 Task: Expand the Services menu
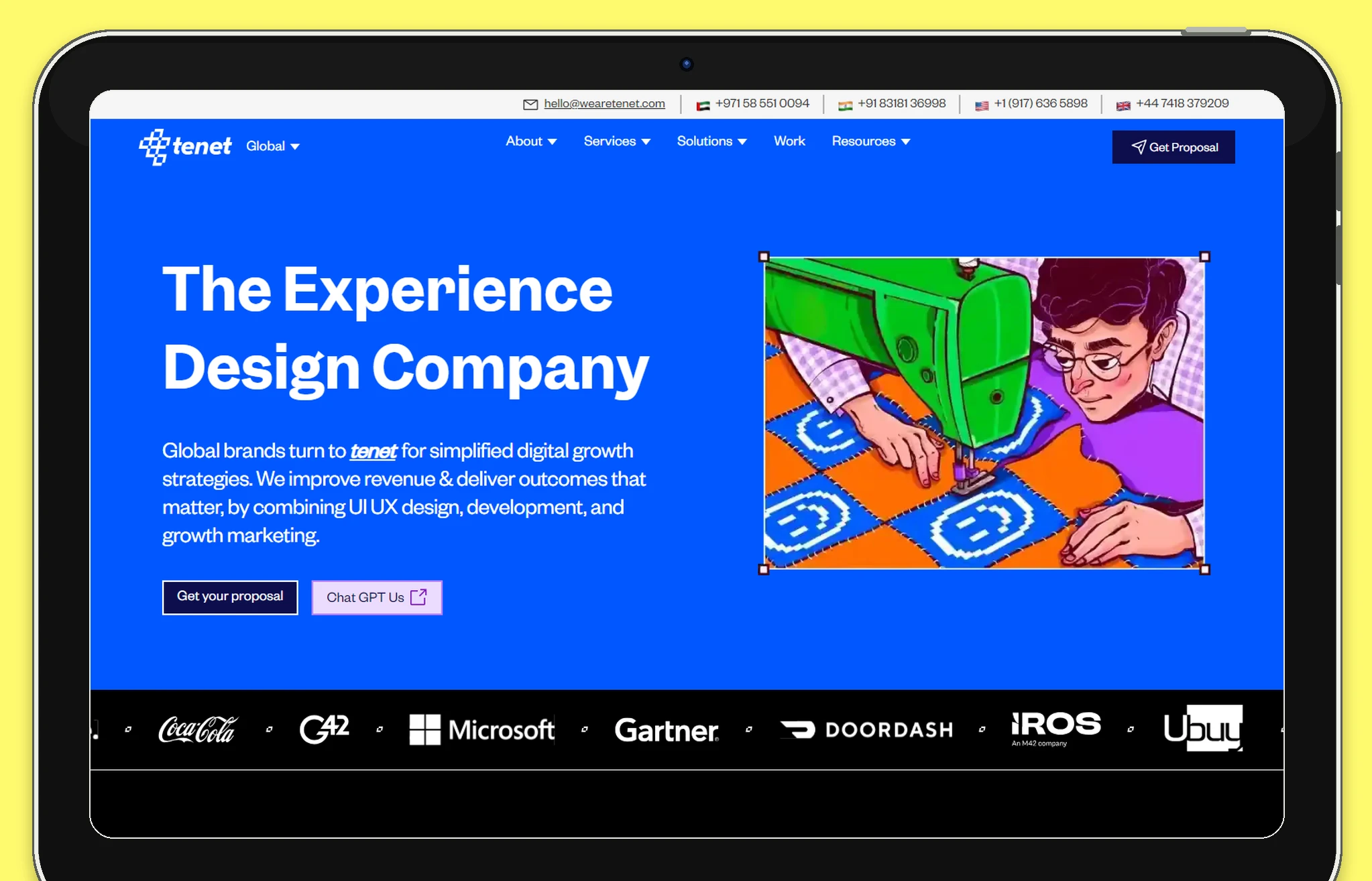pyautogui.click(x=617, y=141)
